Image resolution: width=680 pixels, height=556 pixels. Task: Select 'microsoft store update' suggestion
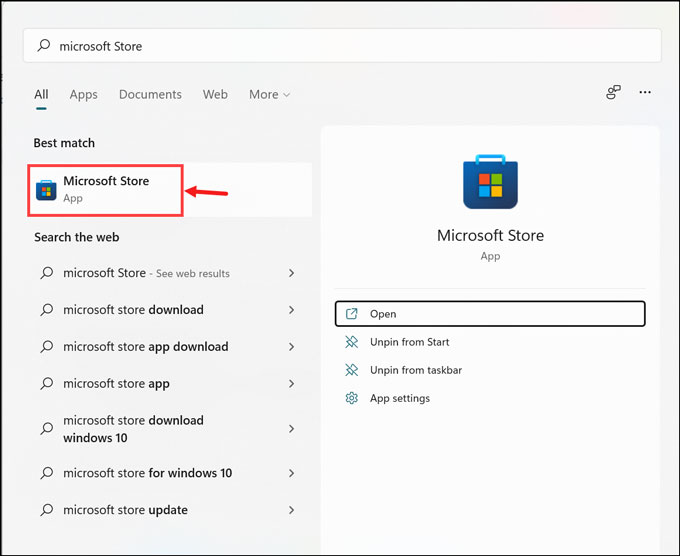point(170,510)
